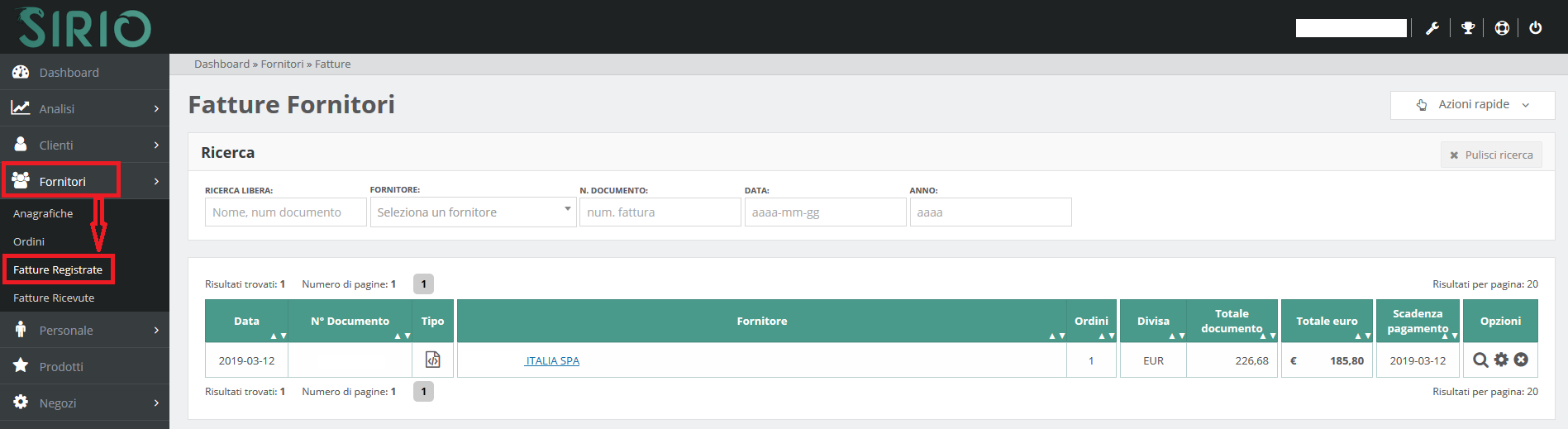The image size is (1568, 429).
Task: Delete invoice using the circled X icon
Action: 1521,360
